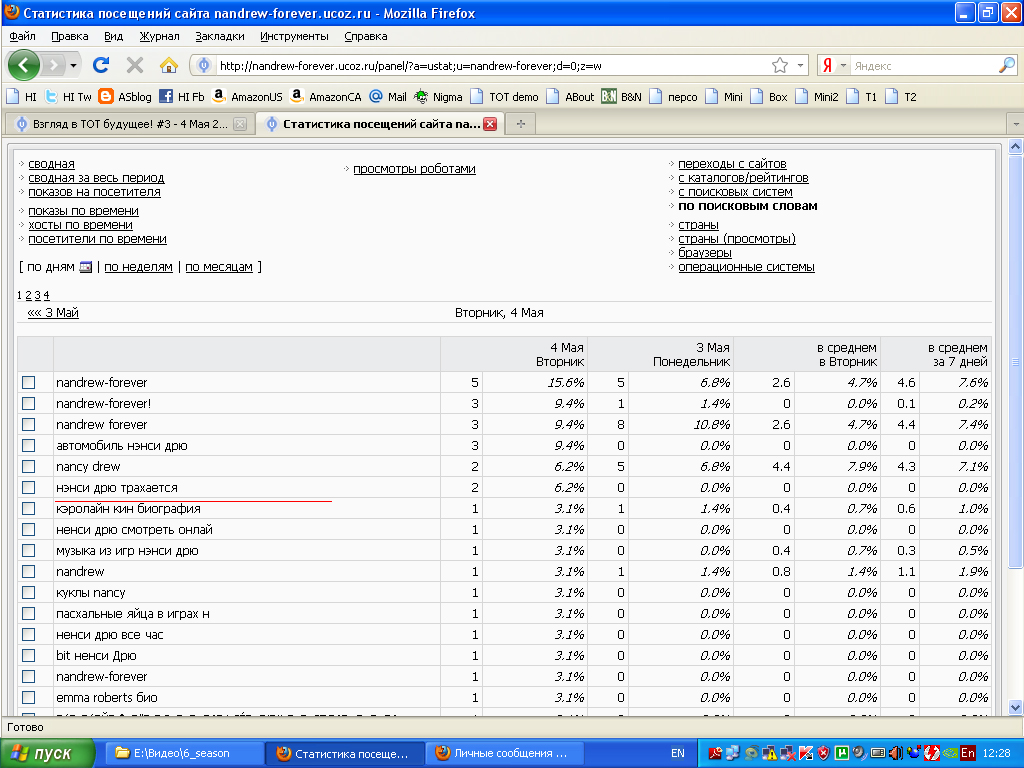1024x768 pixels.
Task: Close the Статистика посещений tab
Action: point(490,124)
